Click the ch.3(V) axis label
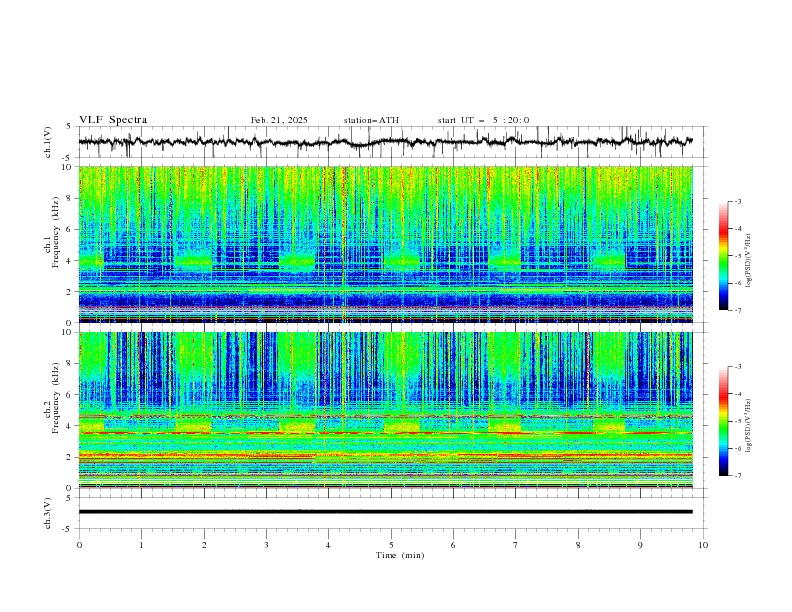This screenshot has width=792, height=612. (x=48, y=513)
